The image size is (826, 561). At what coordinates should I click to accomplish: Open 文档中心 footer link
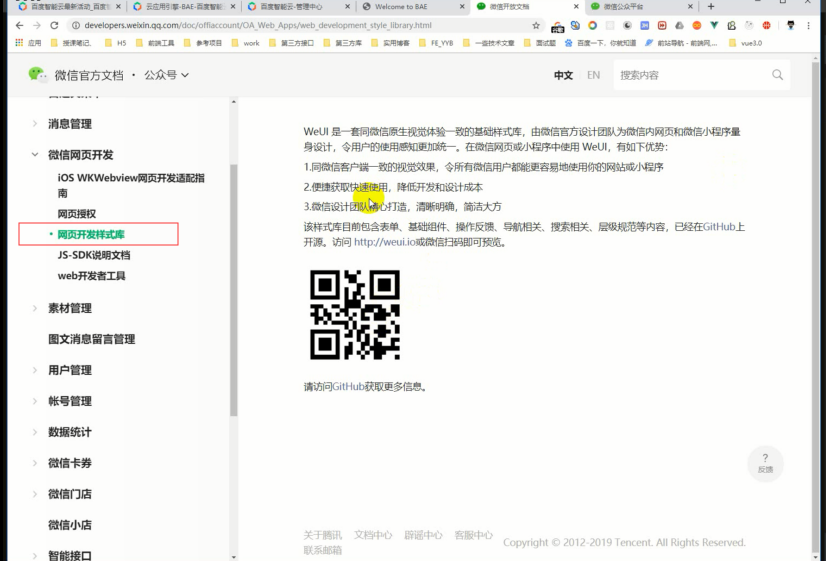click(x=373, y=535)
